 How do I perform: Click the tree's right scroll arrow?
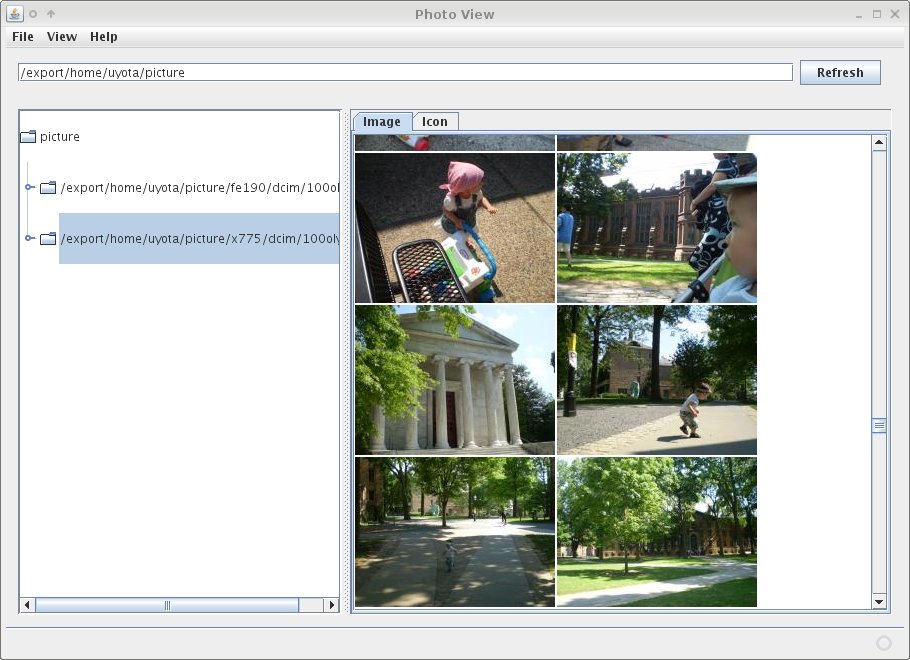coord(331,605)
